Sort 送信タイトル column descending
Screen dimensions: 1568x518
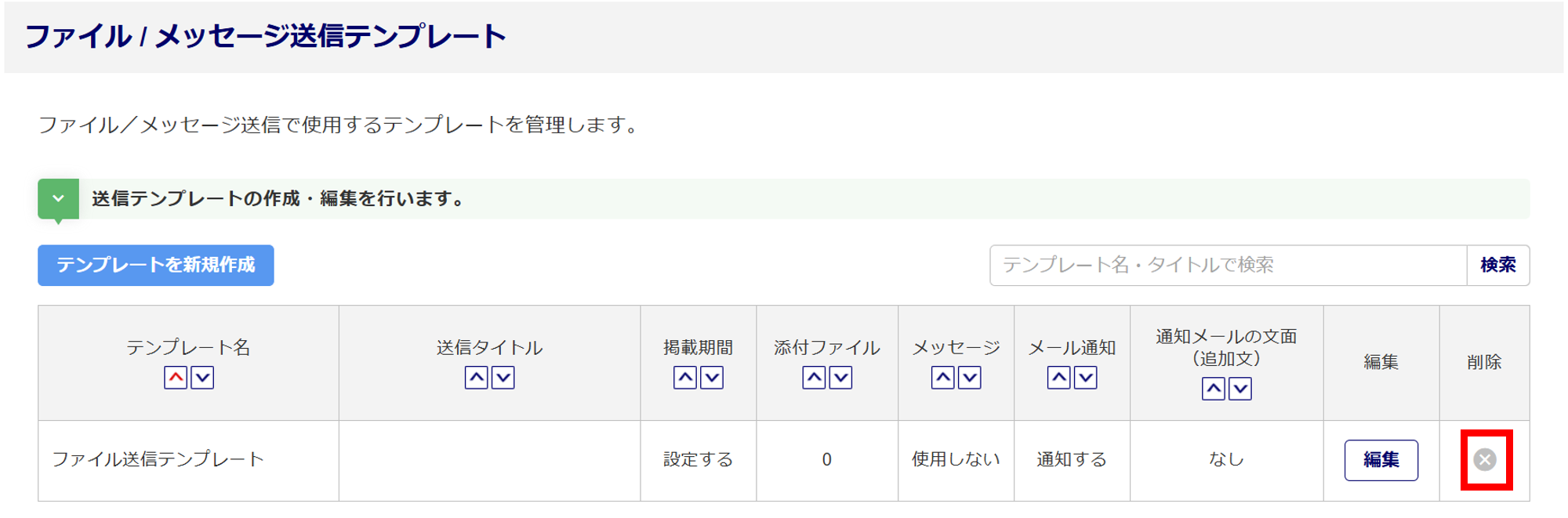503,378
